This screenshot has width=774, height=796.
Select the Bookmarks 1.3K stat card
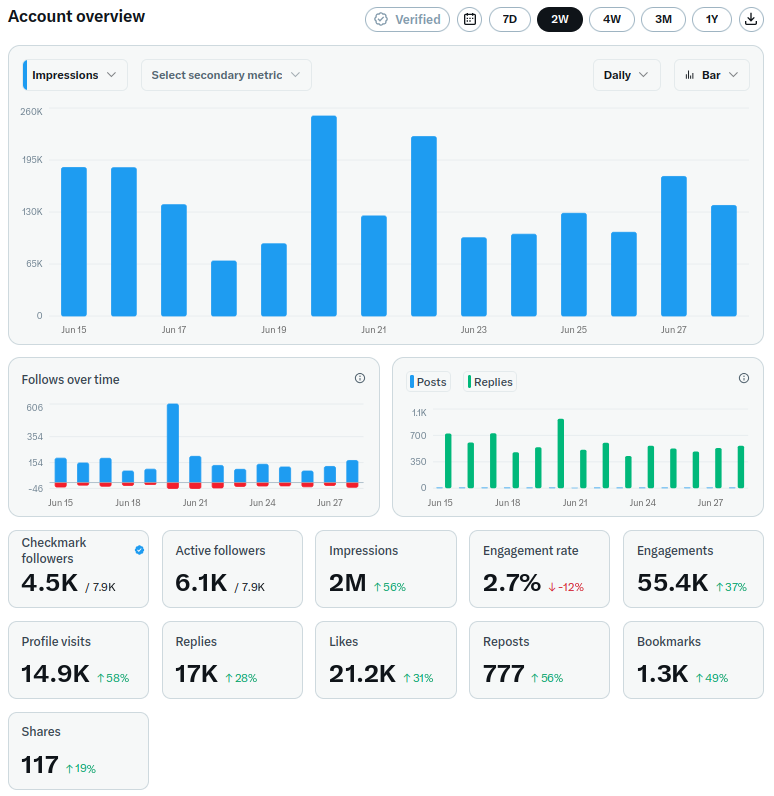(x=693, y=660)
